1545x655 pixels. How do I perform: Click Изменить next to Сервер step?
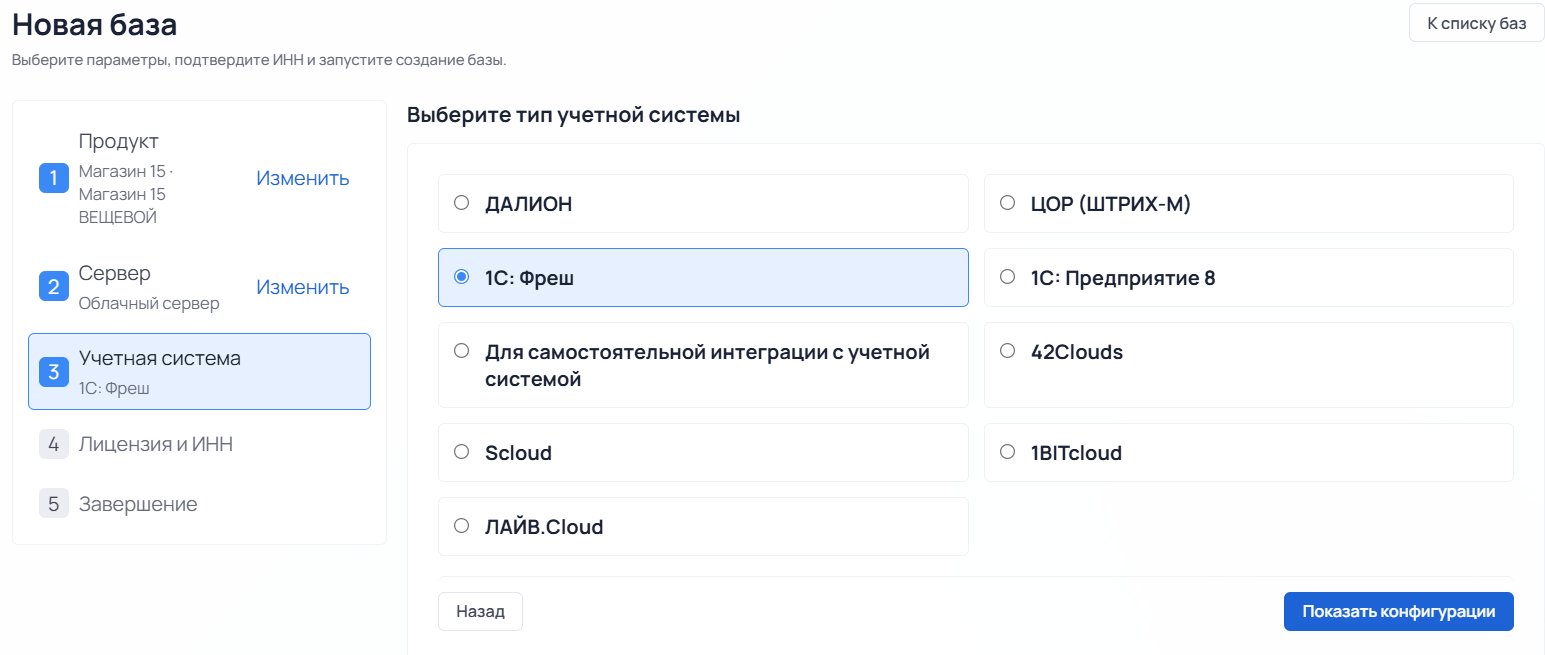(302, 287)
